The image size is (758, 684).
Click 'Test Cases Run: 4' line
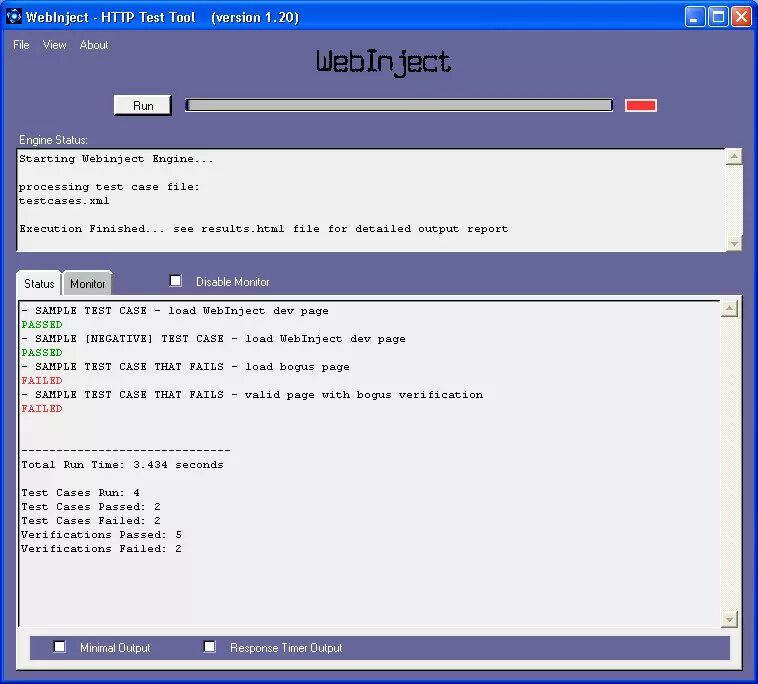80,493
